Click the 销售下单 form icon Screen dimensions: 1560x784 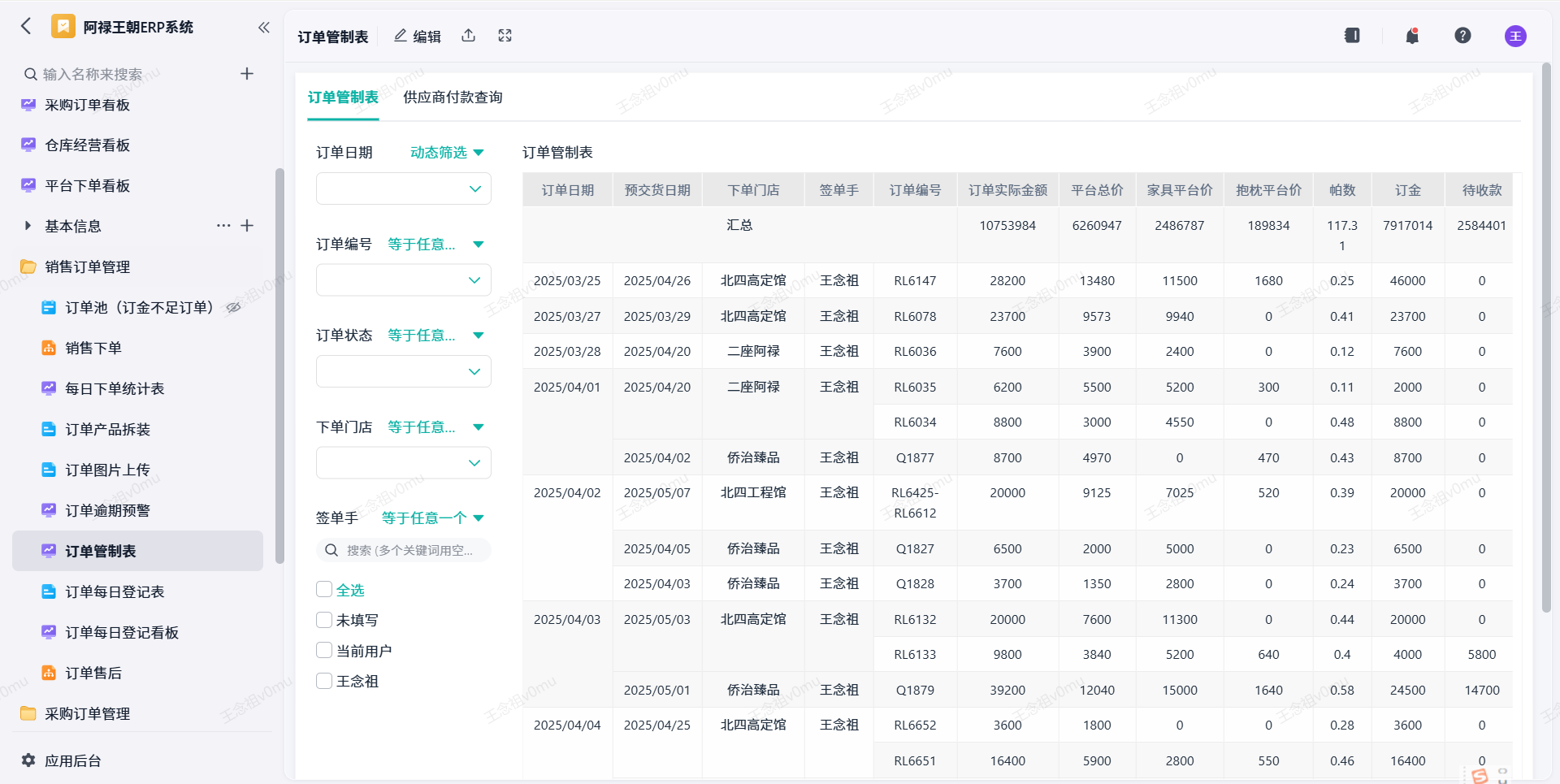49,348
